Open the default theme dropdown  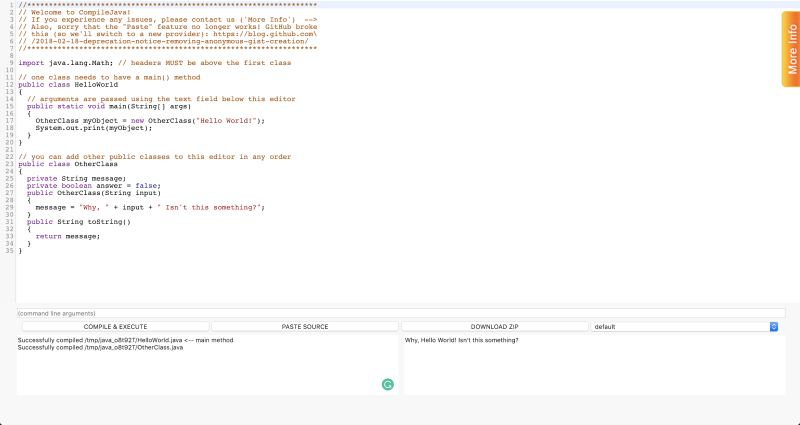coord(685,327)
